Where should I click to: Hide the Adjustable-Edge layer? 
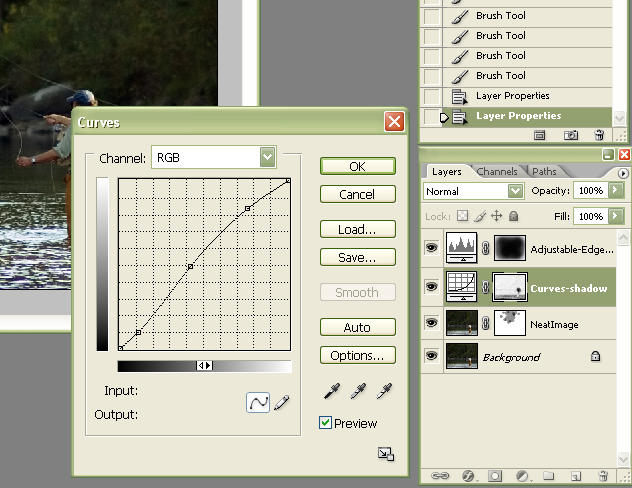(432, 247)
